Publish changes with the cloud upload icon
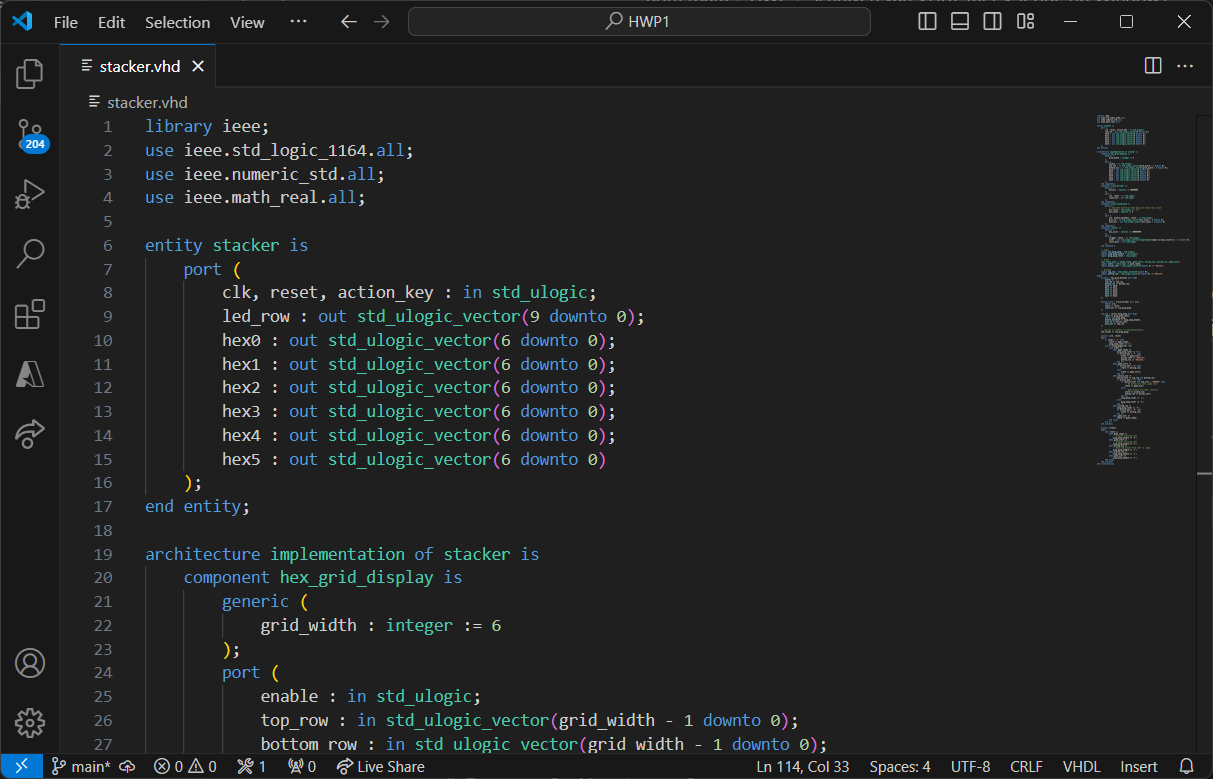Image resolution: width=1213 pixels, height=779 pixels. [x=128, y=766]
